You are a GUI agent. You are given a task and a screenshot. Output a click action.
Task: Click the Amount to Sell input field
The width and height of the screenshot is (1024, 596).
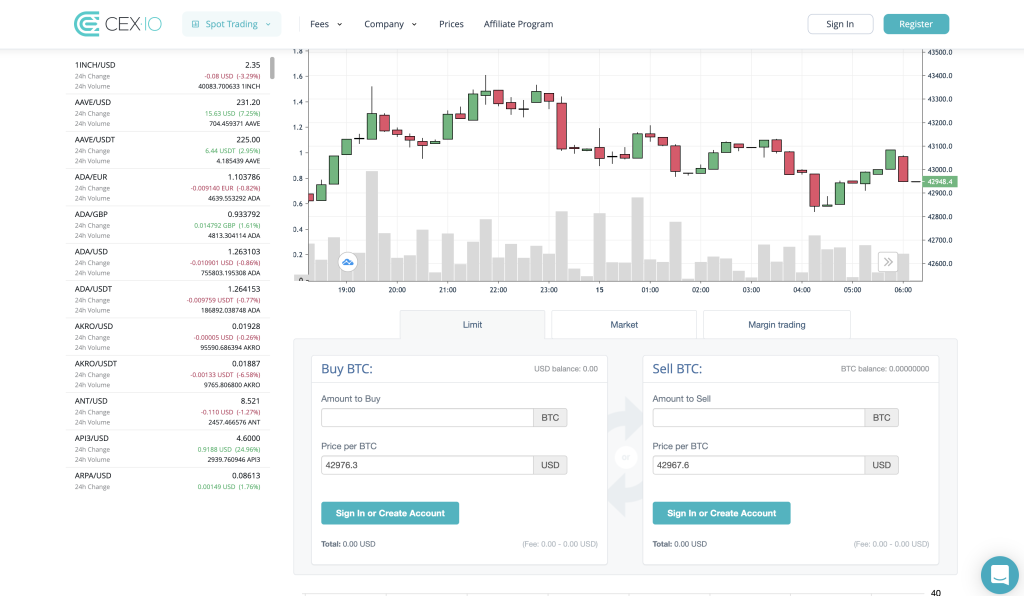click(x=758, y=418)
